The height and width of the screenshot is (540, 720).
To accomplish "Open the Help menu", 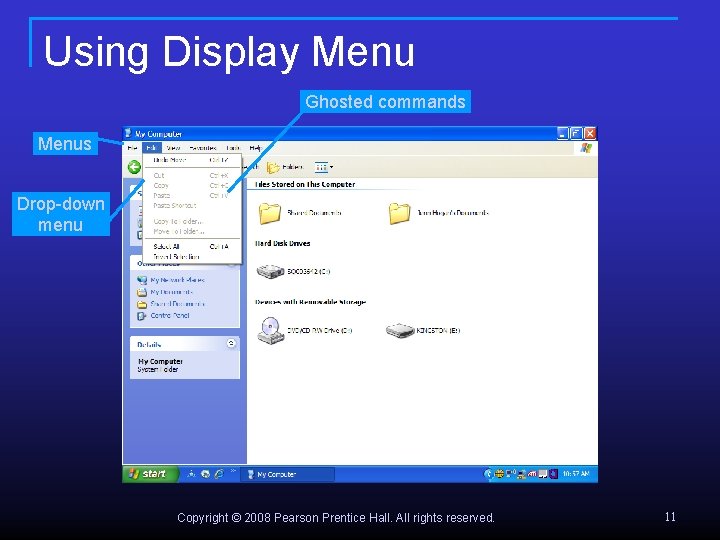I will coord(255,148).
